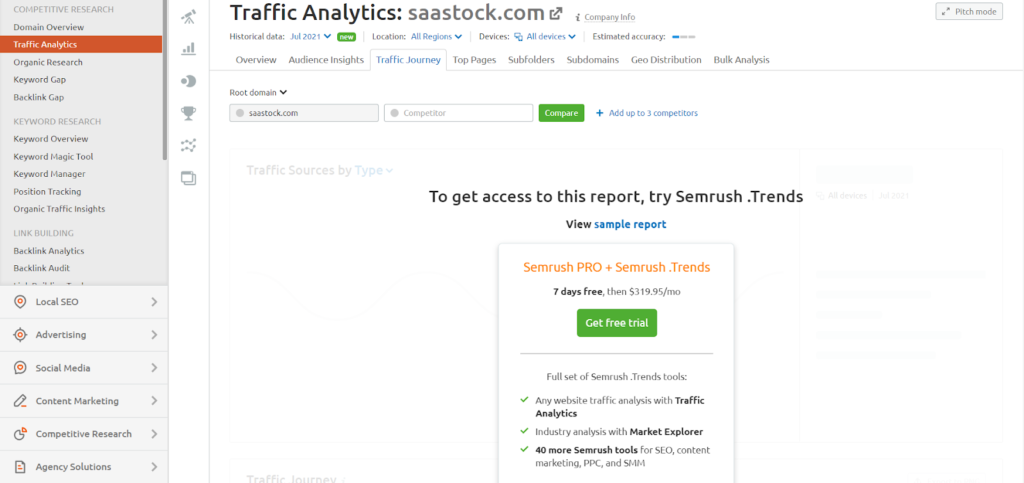Switch to the Audience Insights tab

coord(326,59)
